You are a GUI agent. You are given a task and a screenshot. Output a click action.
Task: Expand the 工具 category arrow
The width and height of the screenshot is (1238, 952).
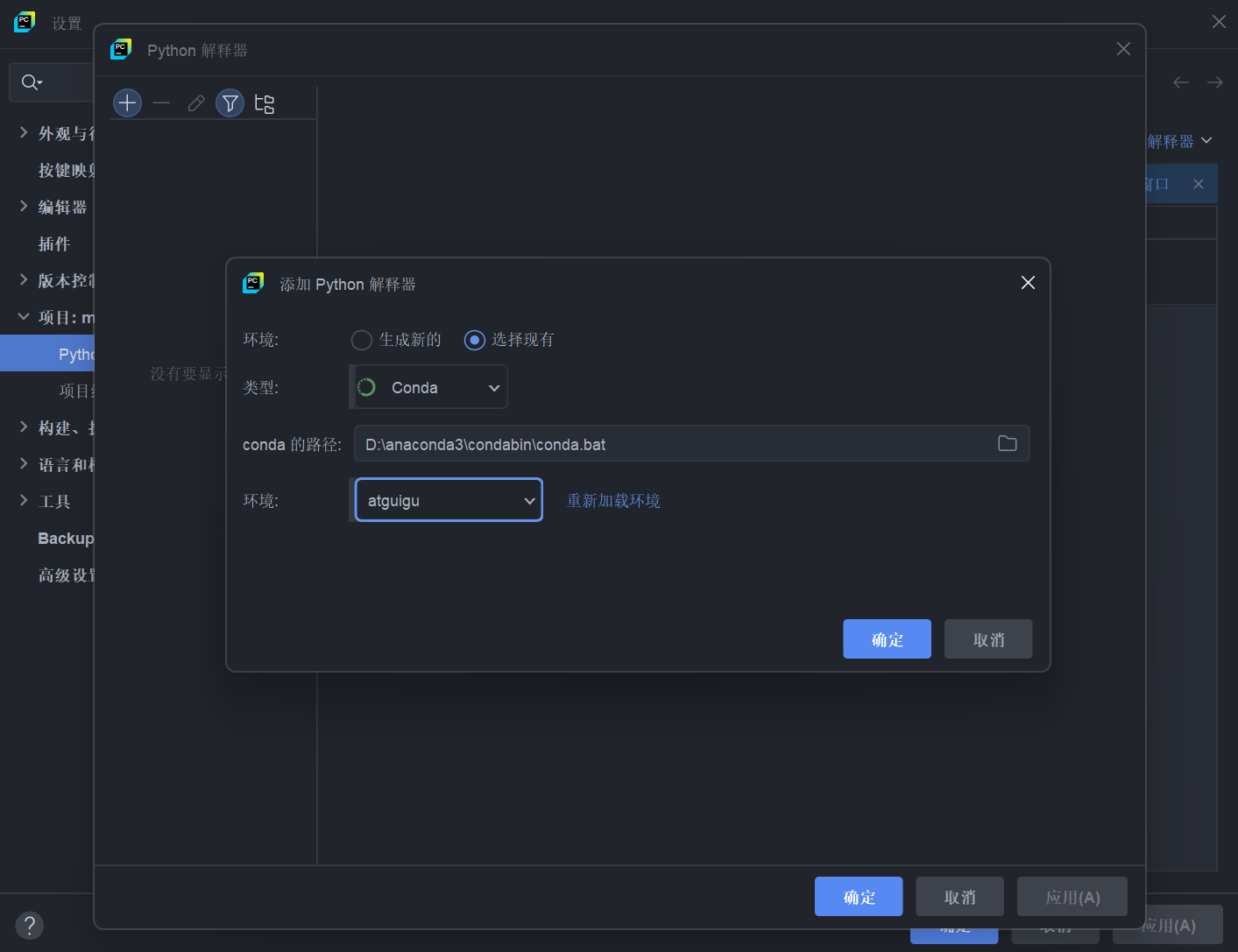pos(24,500)
